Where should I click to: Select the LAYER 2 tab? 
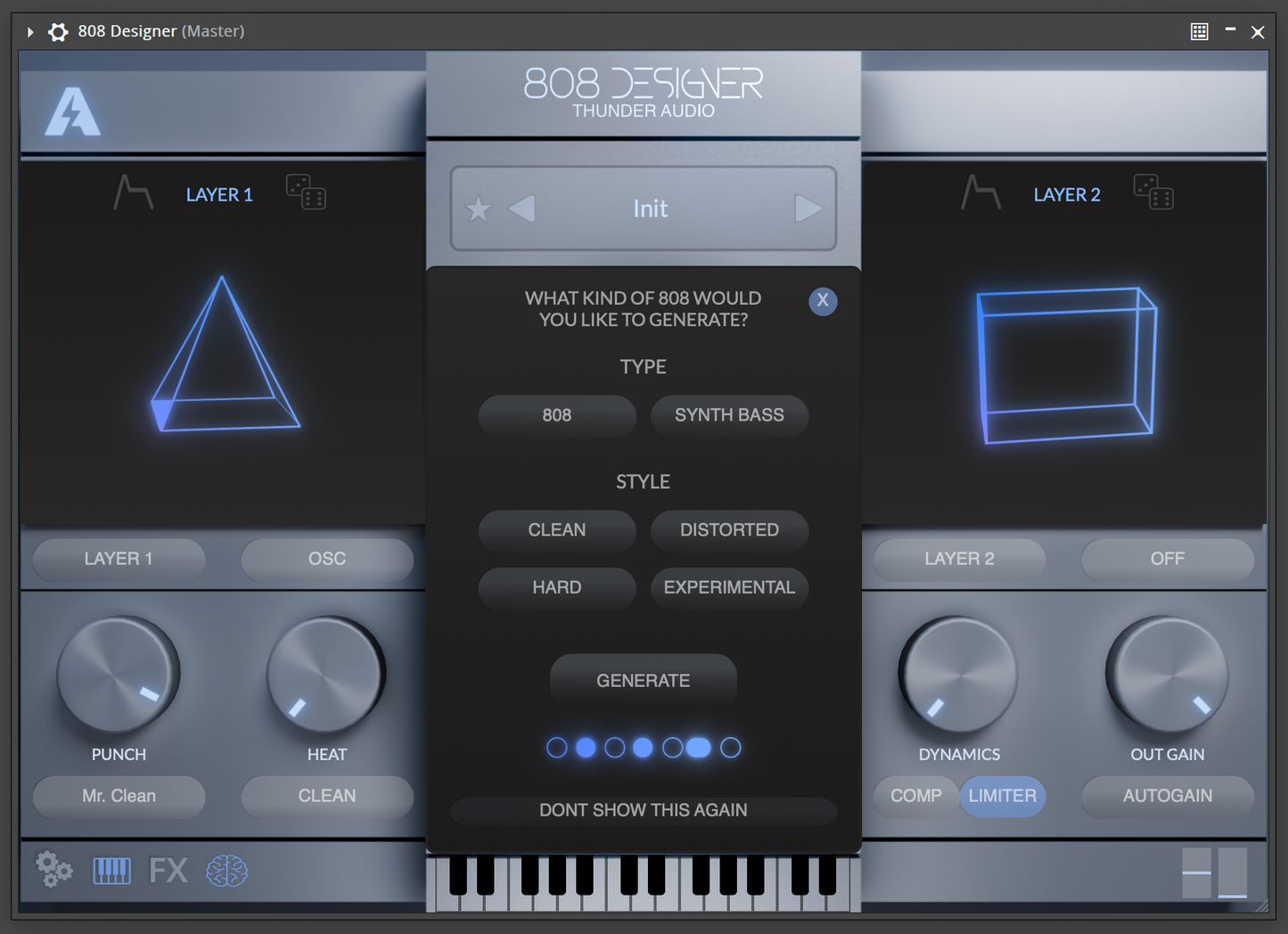click(x=958, y=559)
